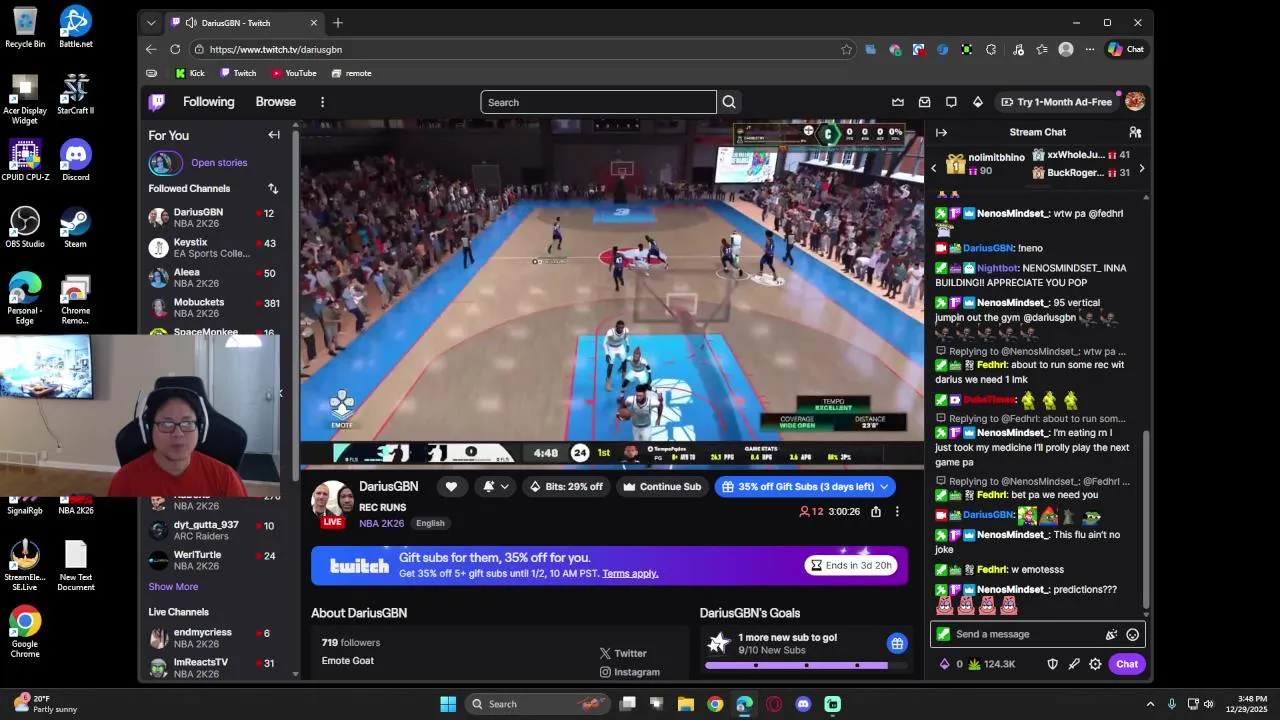Open tab search dropdown in browser

pos(151,22)
